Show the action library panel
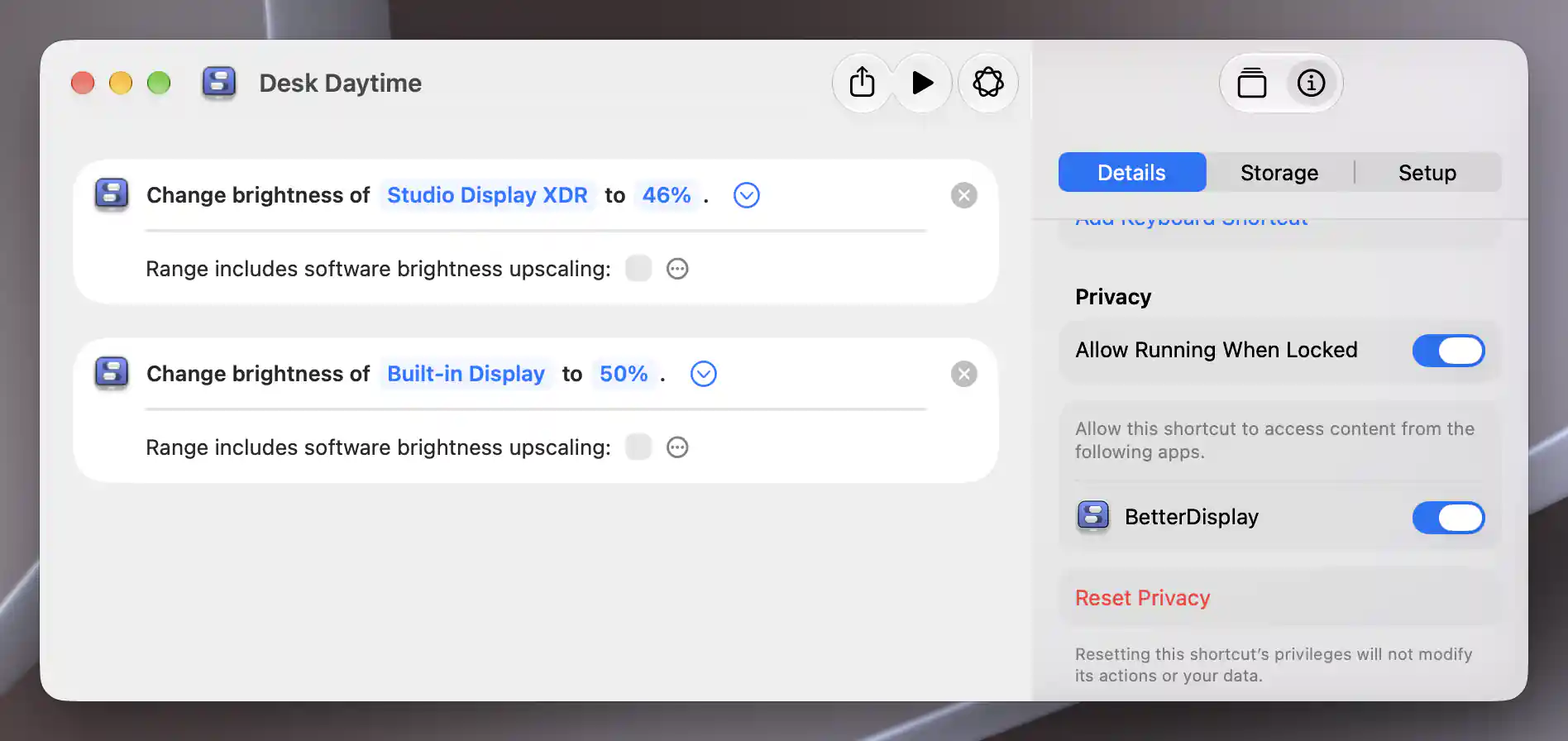 pyautogui.click(x=1251, y=83)
